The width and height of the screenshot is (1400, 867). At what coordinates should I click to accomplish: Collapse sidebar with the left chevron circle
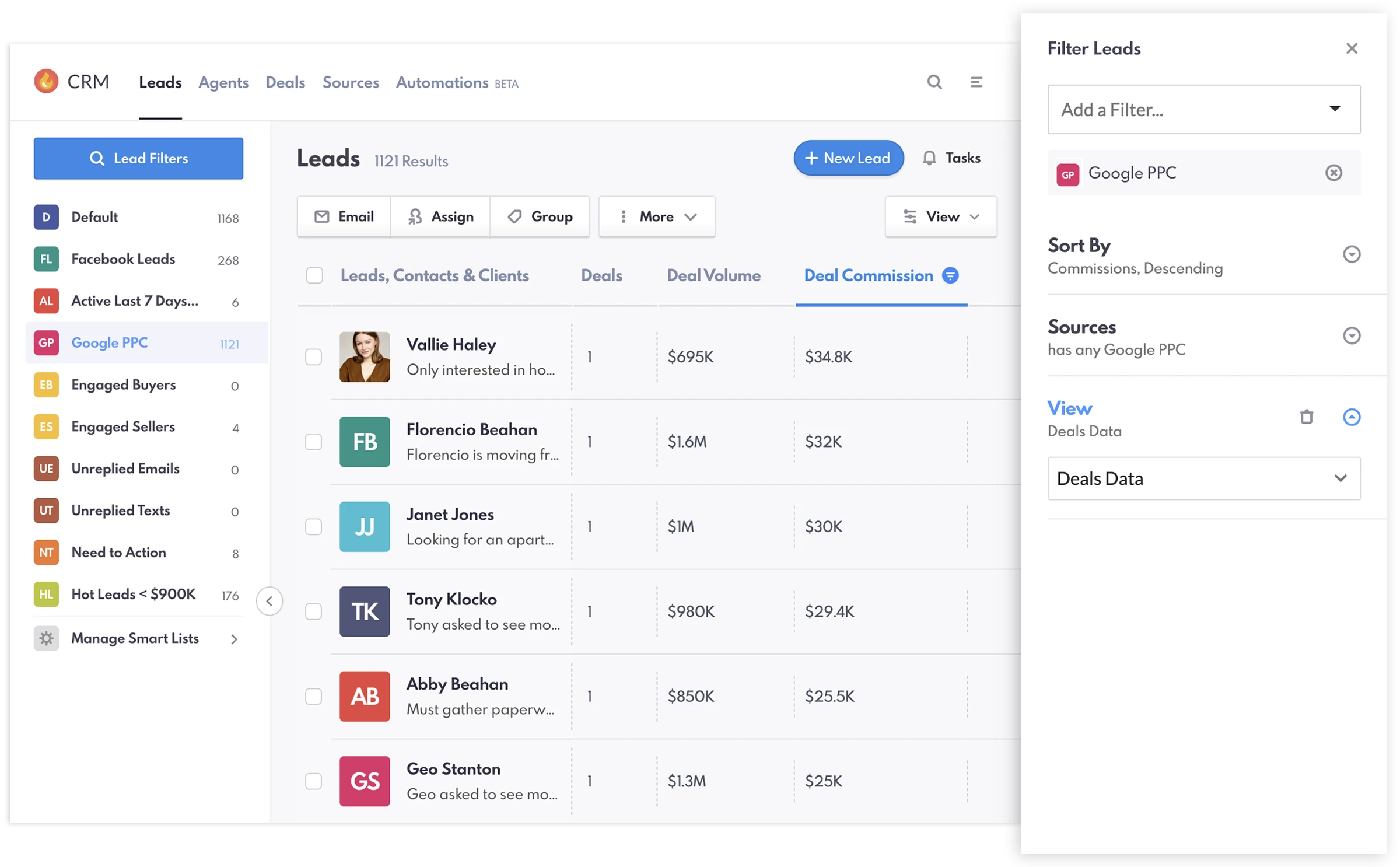269,601
